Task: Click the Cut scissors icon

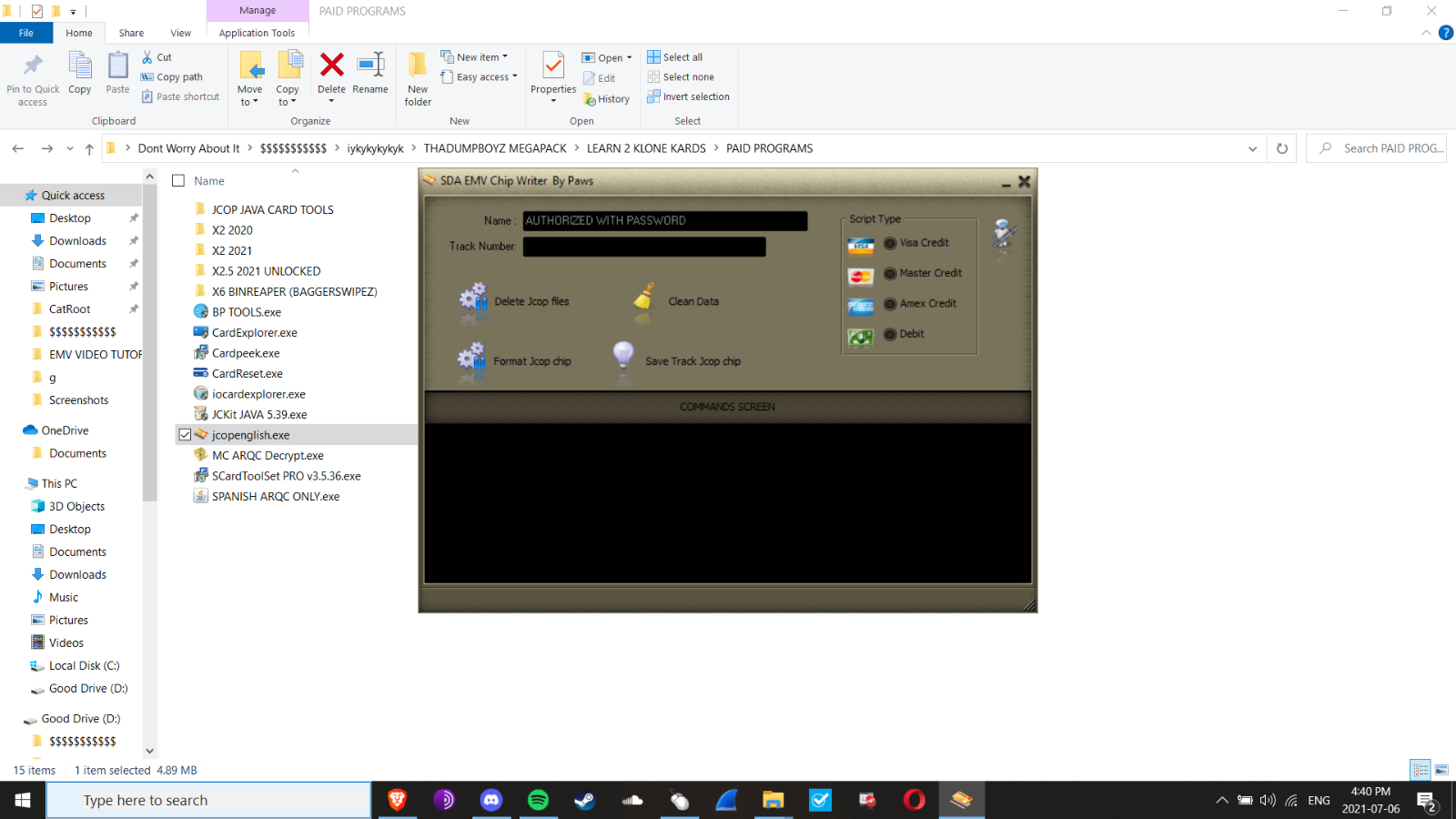Action: 147,57
